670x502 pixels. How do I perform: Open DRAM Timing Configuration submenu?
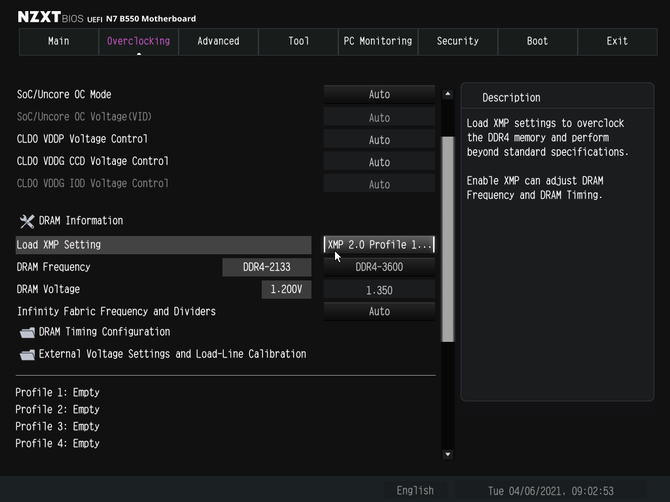tap(104, 332)
